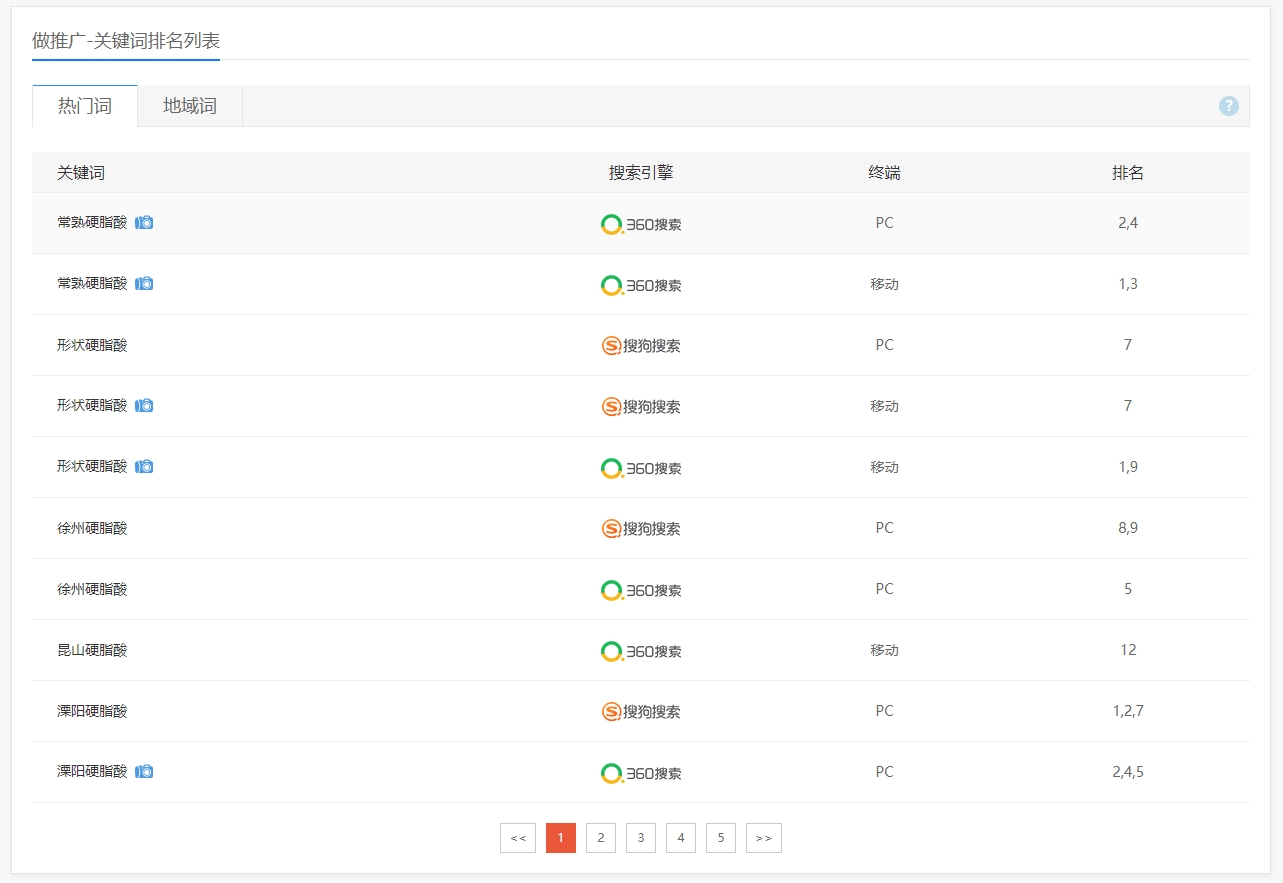The image size is (1283, 883).
Task: Click camera icon in 常熟硬脂酸 移动 row
Action: click(144, 284)
